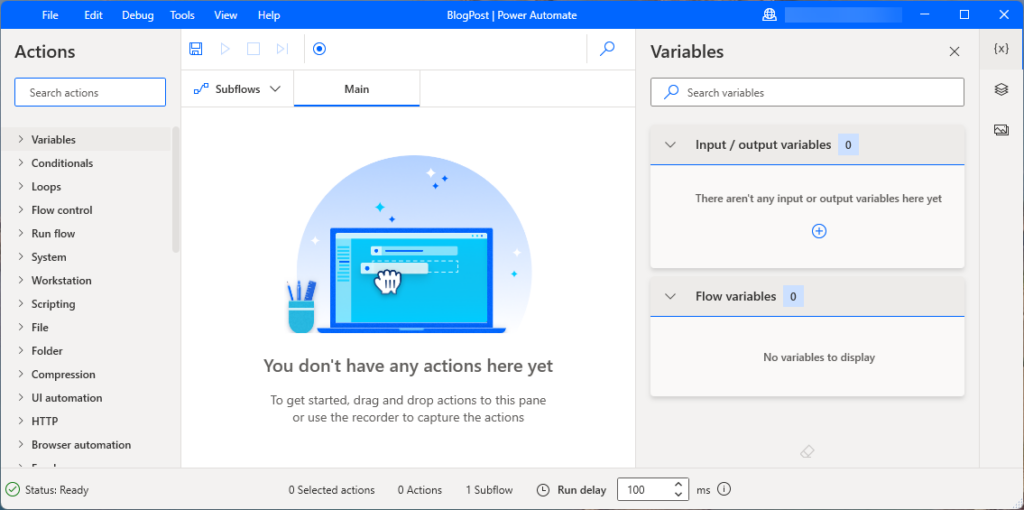This screenshot has width=1024, height=510.
Task: Toggle the {x} variables pane icon
Action: [1001, 49]
